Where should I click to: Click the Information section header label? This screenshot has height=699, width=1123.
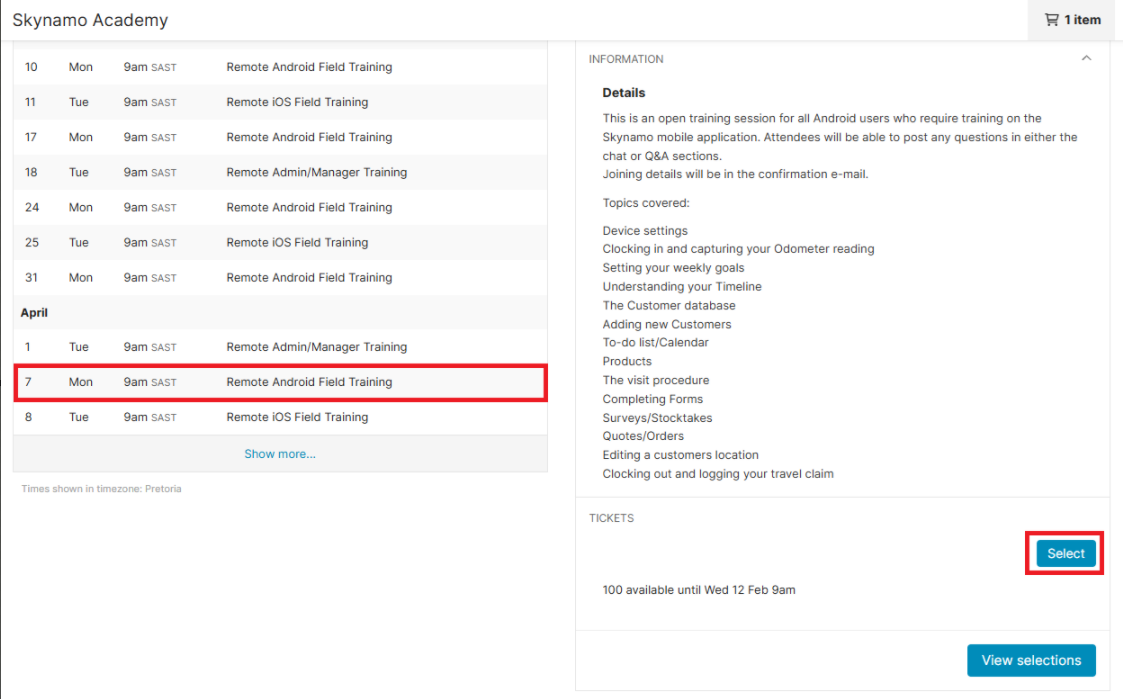pyautogui.click(x=626, y=59)
